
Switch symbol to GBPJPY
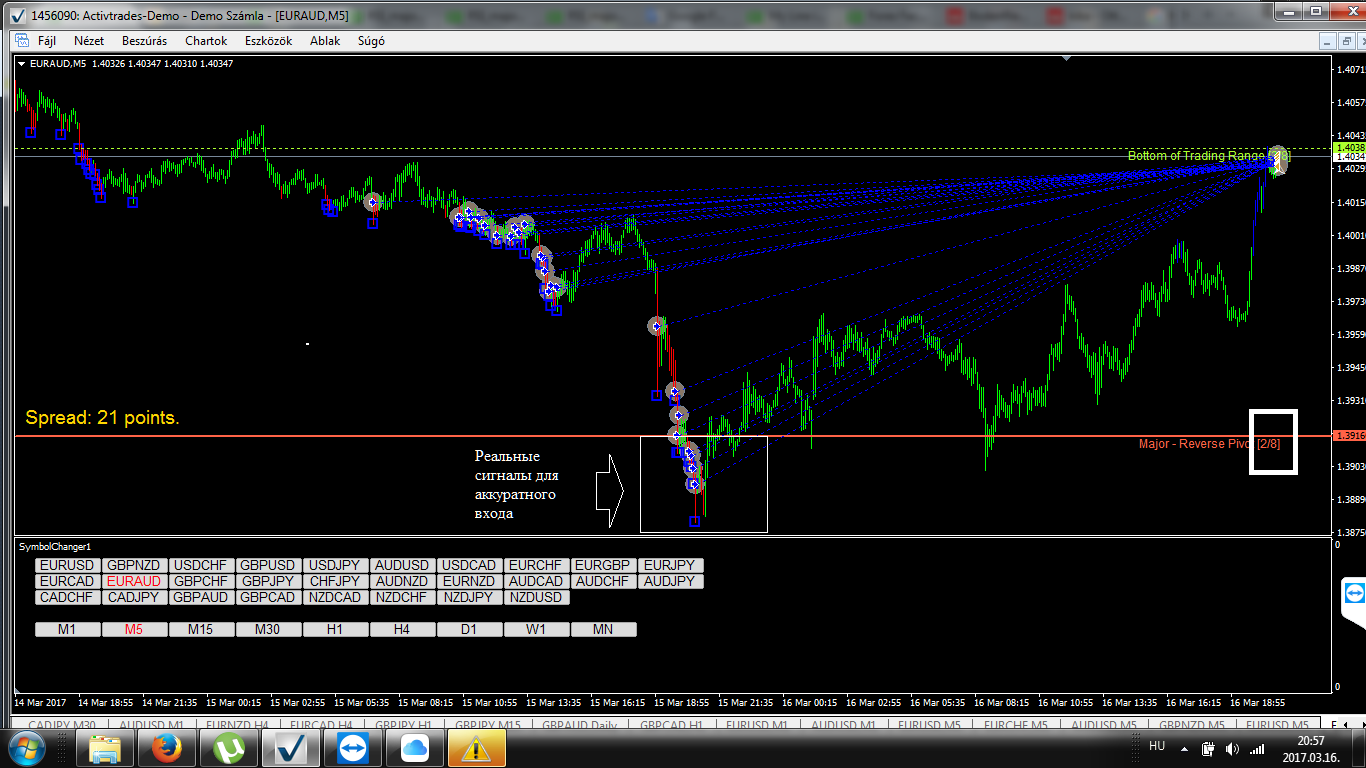click(x=269, y=581)
